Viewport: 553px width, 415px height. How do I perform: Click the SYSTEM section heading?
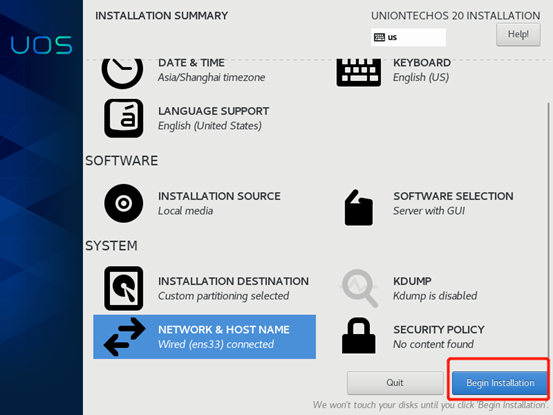(x=111, y=246)
